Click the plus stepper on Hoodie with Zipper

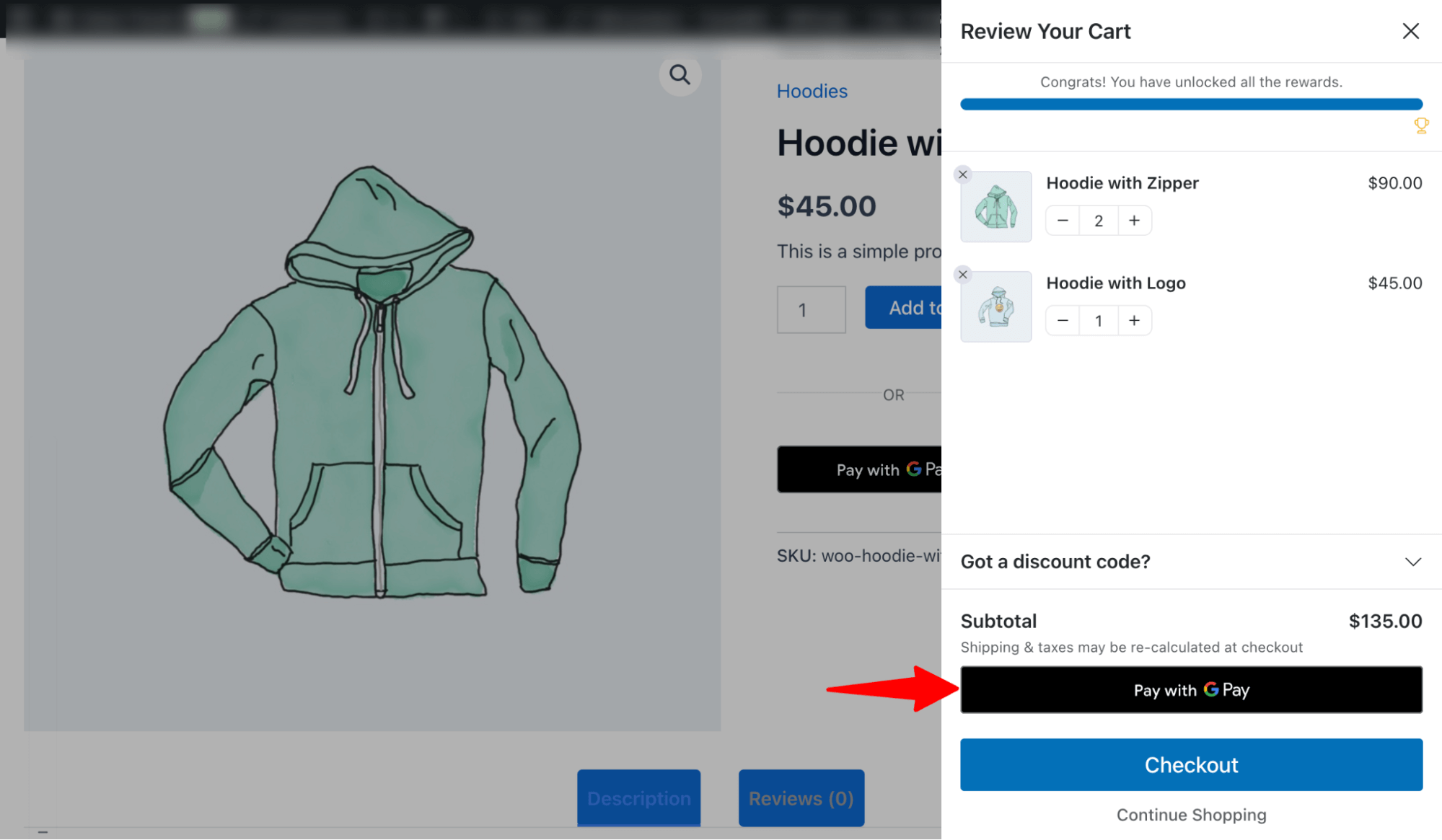[1133, 219]
